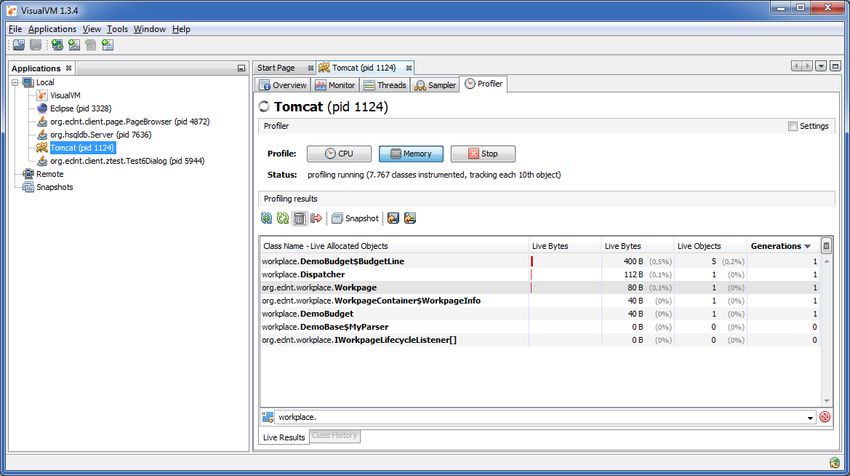Open the Help menu
Image resolution: width=850 pixels, height=476 pixels.
[181, 29]
